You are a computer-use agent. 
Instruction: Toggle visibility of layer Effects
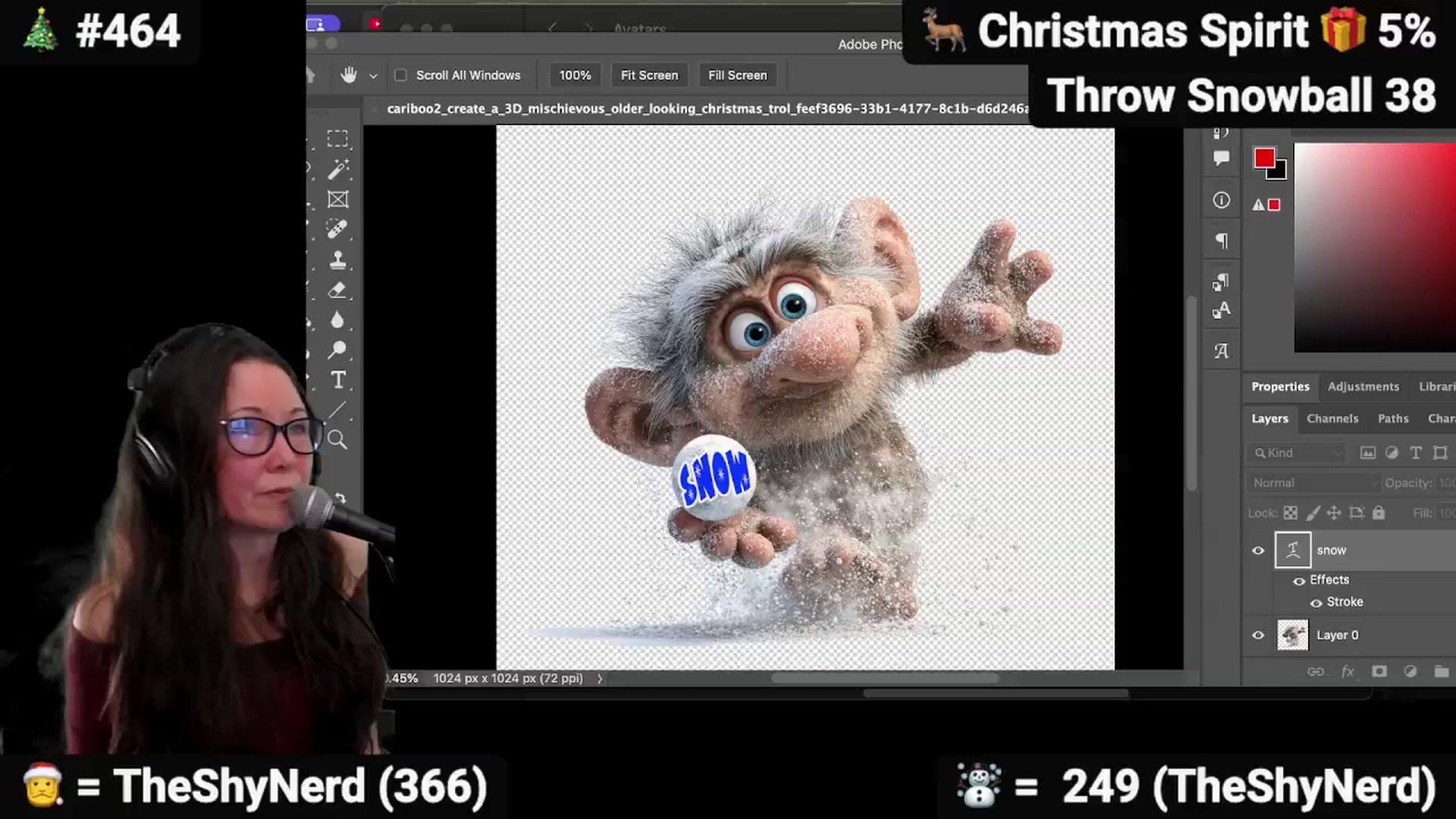point(1299,581)
